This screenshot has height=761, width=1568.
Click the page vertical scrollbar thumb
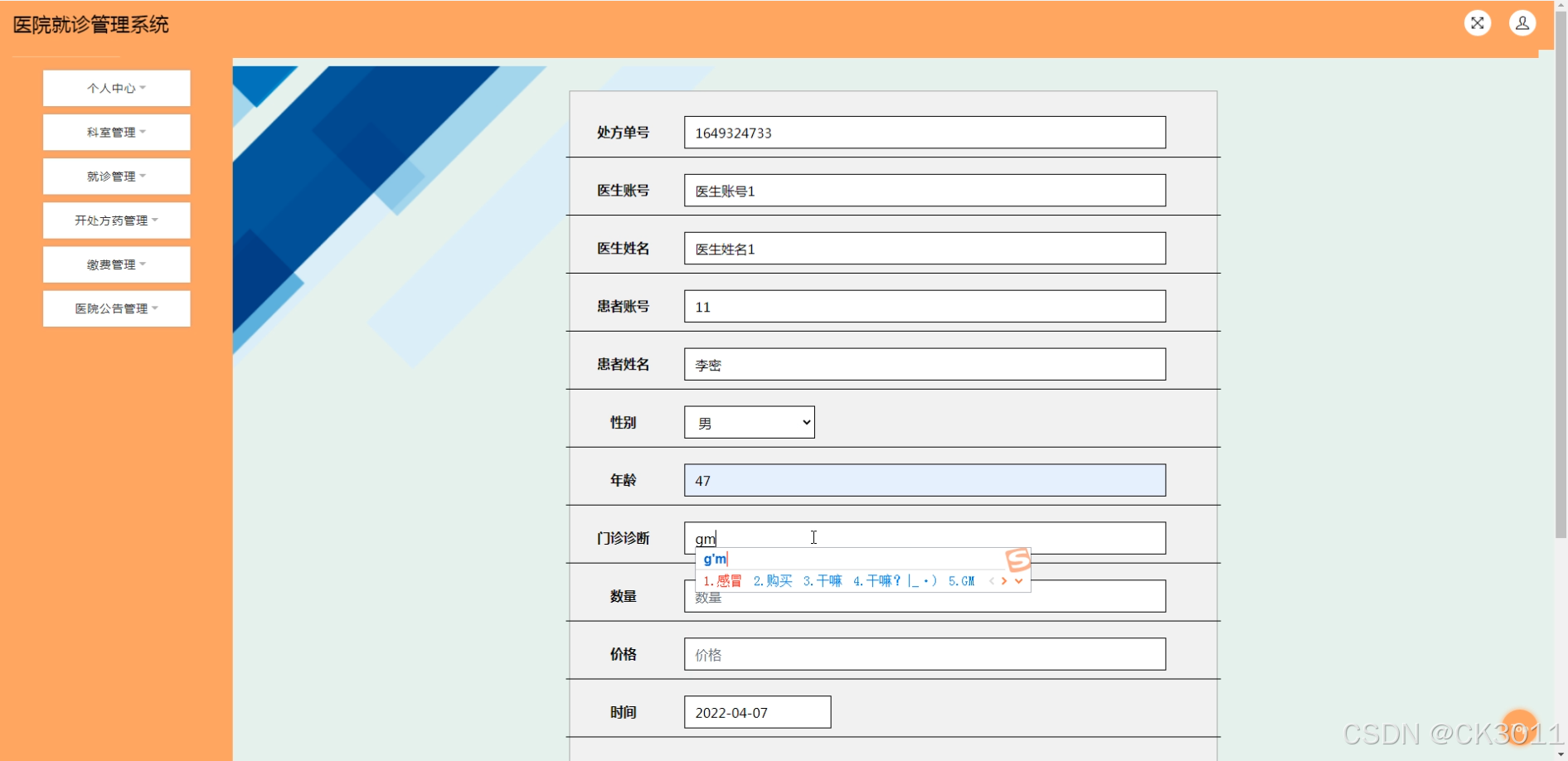1561,274
